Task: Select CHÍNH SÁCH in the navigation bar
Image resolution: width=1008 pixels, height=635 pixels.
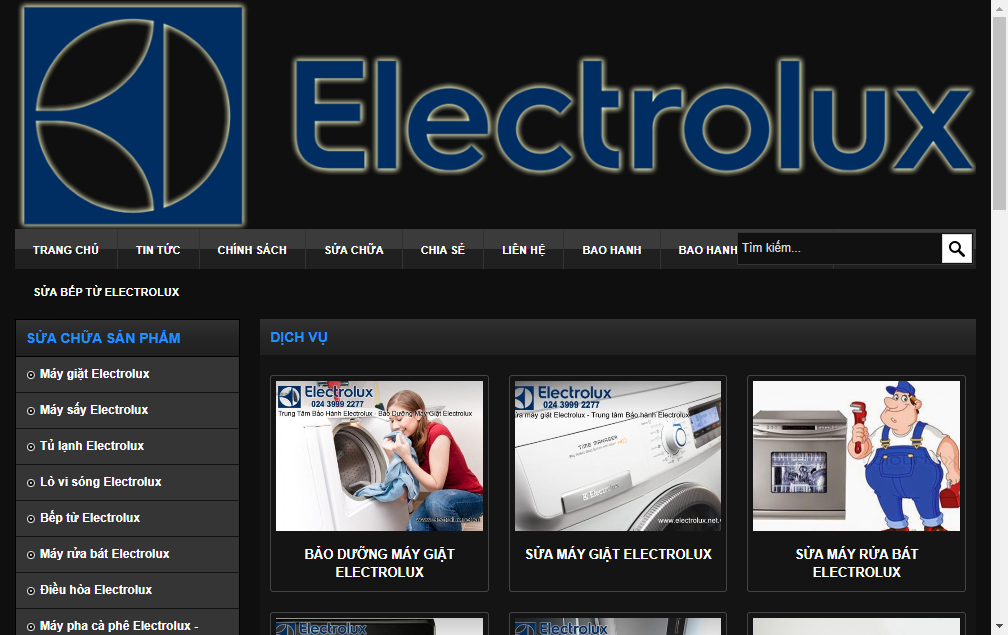Action: coord(252,250)
